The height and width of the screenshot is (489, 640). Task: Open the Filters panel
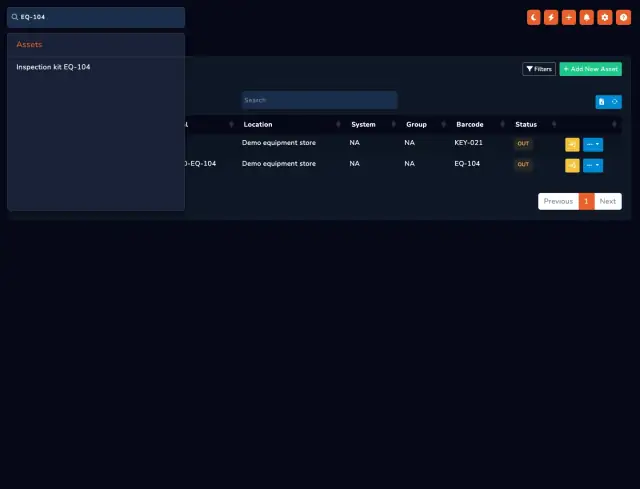point(539,69)
